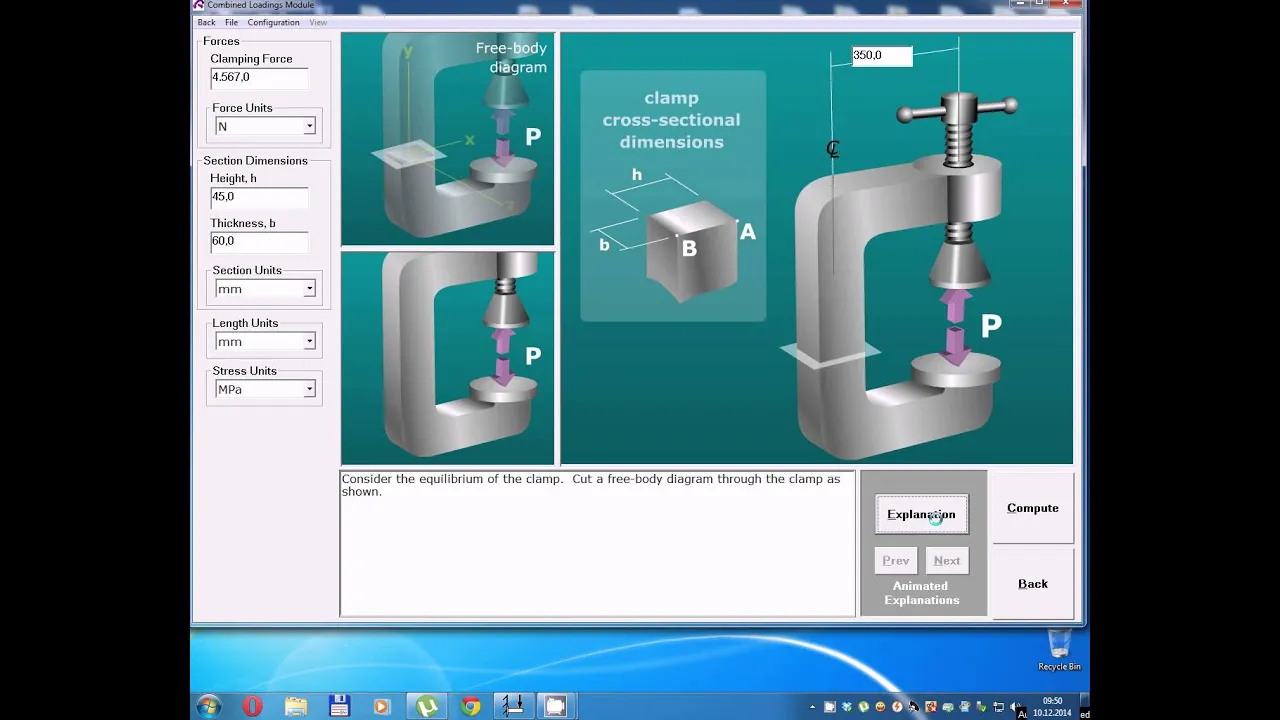Click the Clamping Force input field
Screen dimensions: 1280x720
coord(258,77)
